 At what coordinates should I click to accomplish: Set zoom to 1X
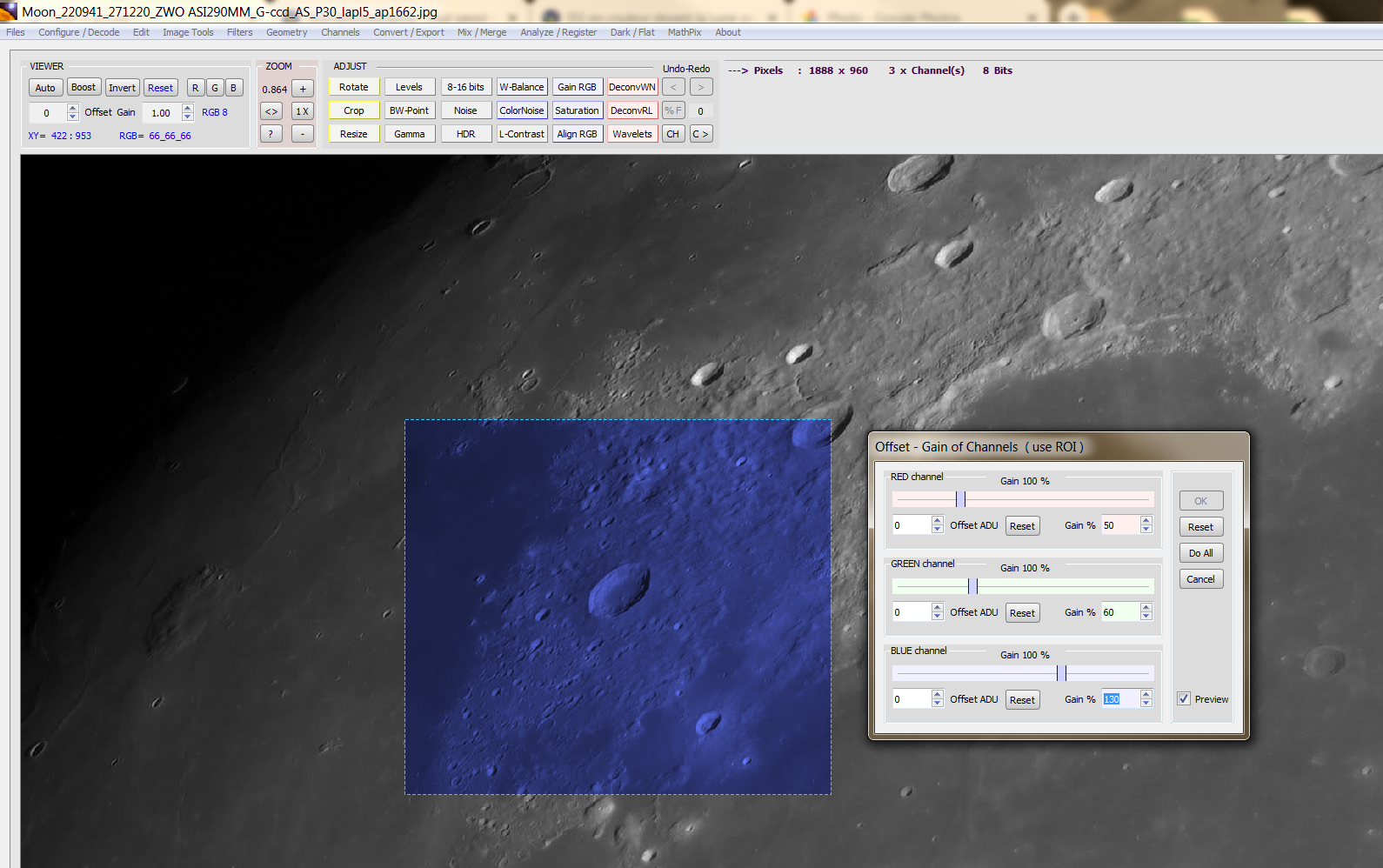click(x=303, y=111)
